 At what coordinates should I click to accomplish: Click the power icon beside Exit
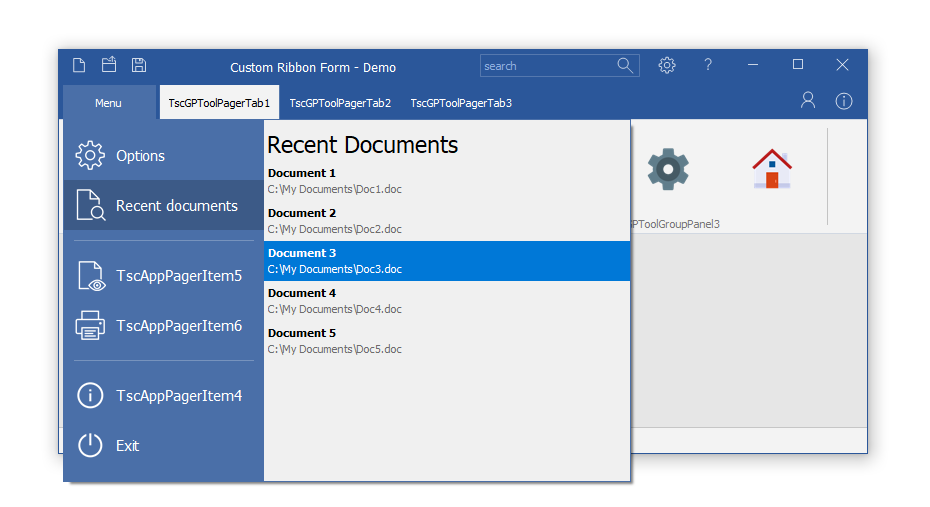(x=90, y=445)
